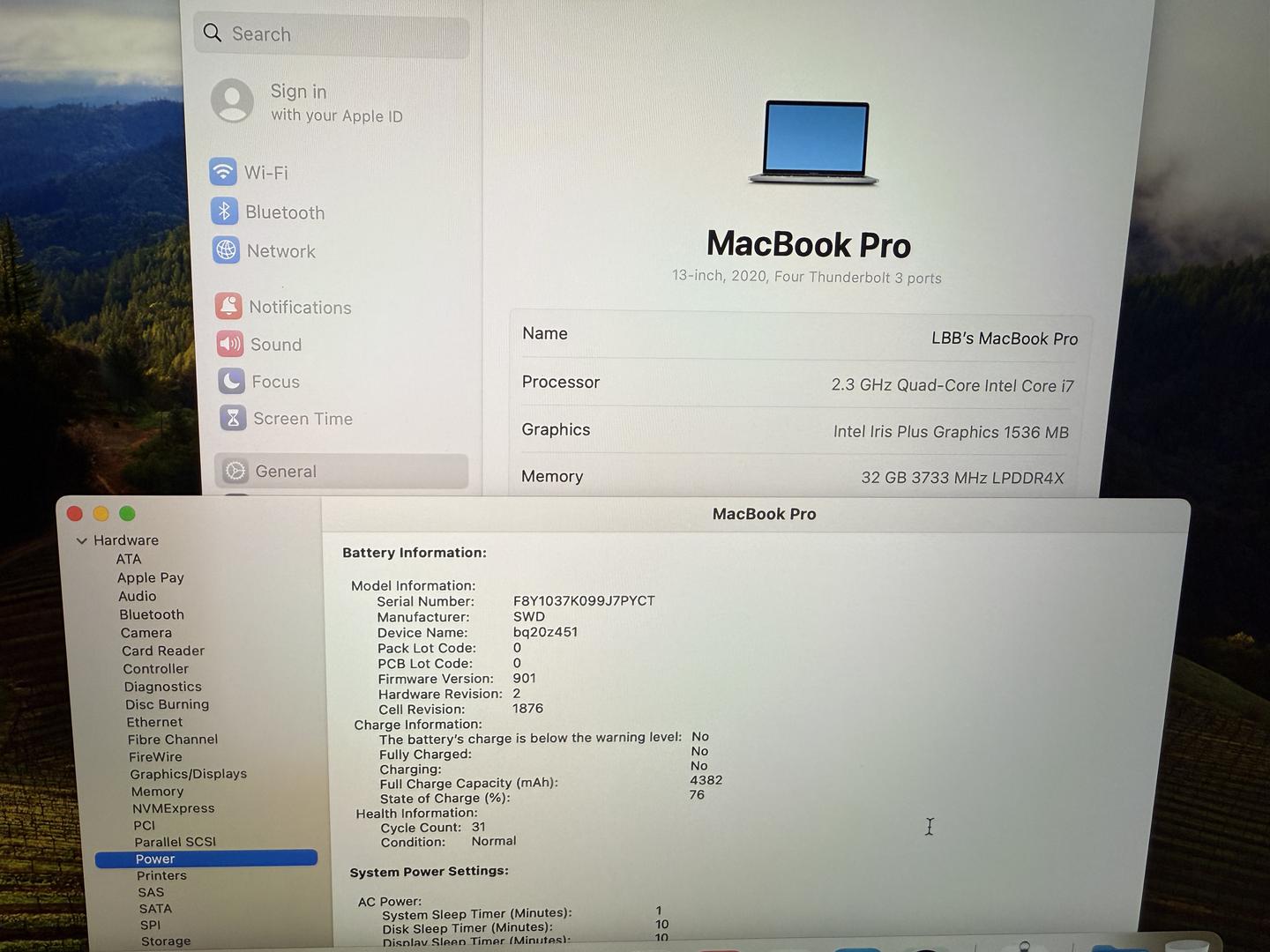
Task: Select SAS in hardware list
Action: click(151, 892)
